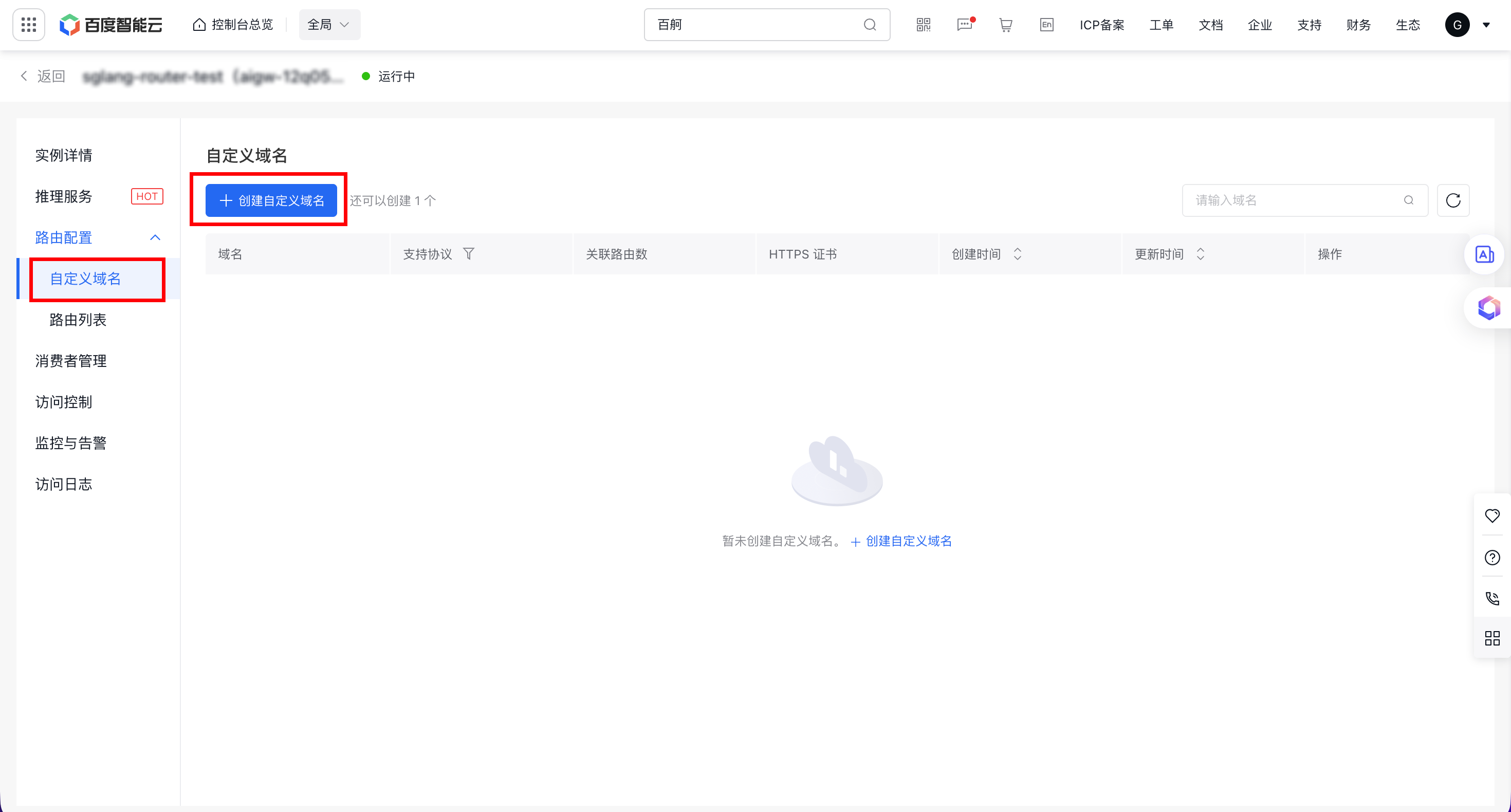This screenshot has width=1511, height=812.
Task: Open the AI assistant floating icon
Action: [x=1489, y=307]
